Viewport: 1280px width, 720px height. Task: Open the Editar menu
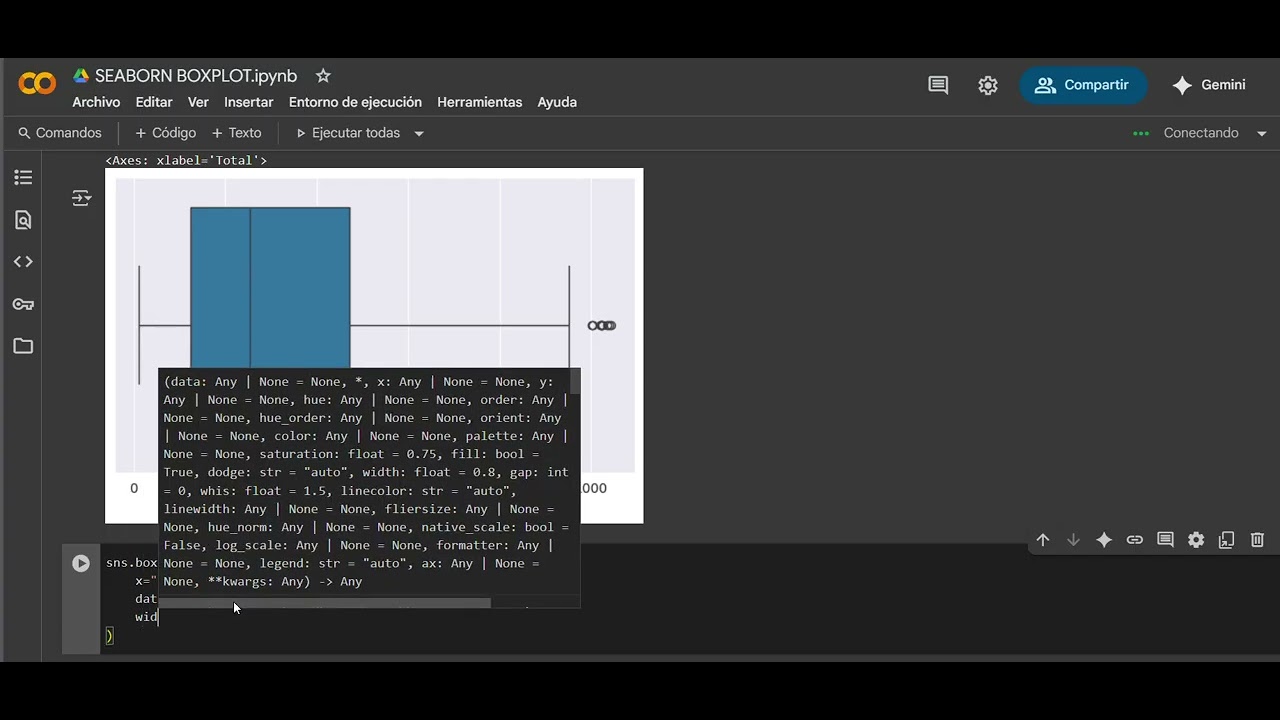point(154,102)
